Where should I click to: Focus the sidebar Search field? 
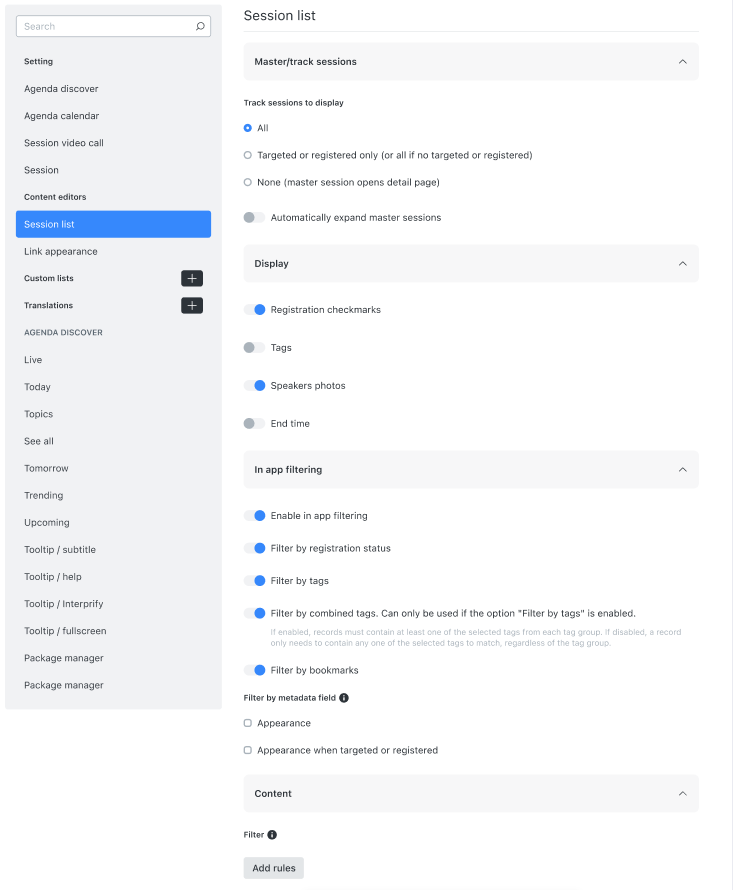pos(114,26)
